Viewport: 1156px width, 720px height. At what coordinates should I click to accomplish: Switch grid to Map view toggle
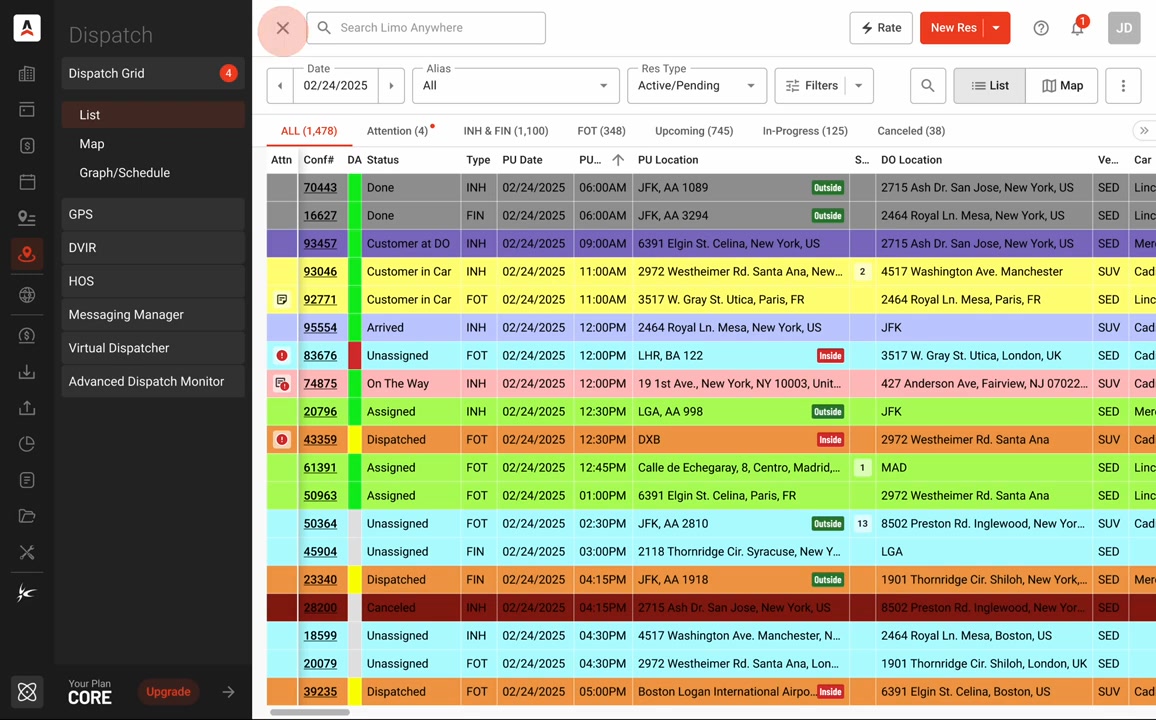1062,85
